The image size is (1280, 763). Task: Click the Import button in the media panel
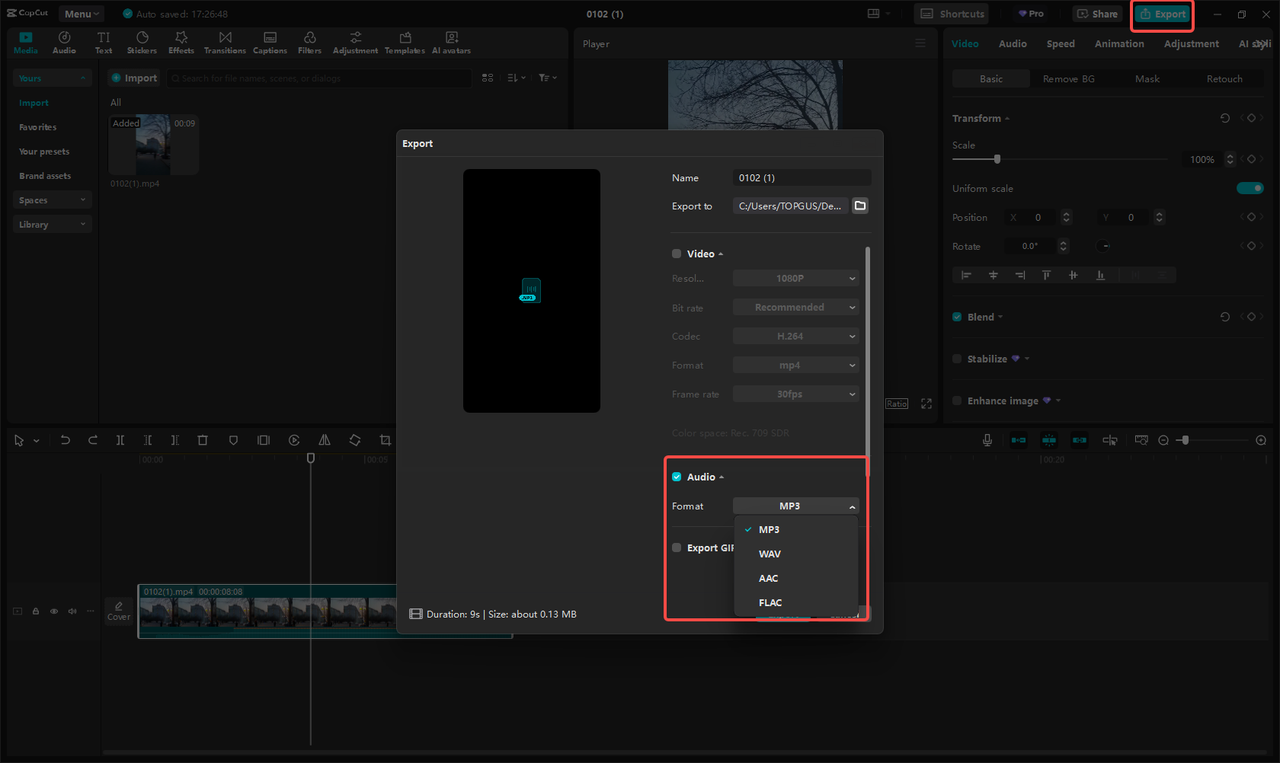133,77
